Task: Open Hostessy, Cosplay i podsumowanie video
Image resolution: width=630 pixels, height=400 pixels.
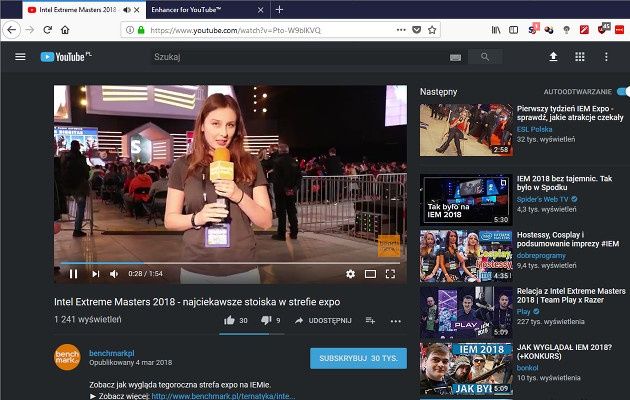Action: (567, 239)
